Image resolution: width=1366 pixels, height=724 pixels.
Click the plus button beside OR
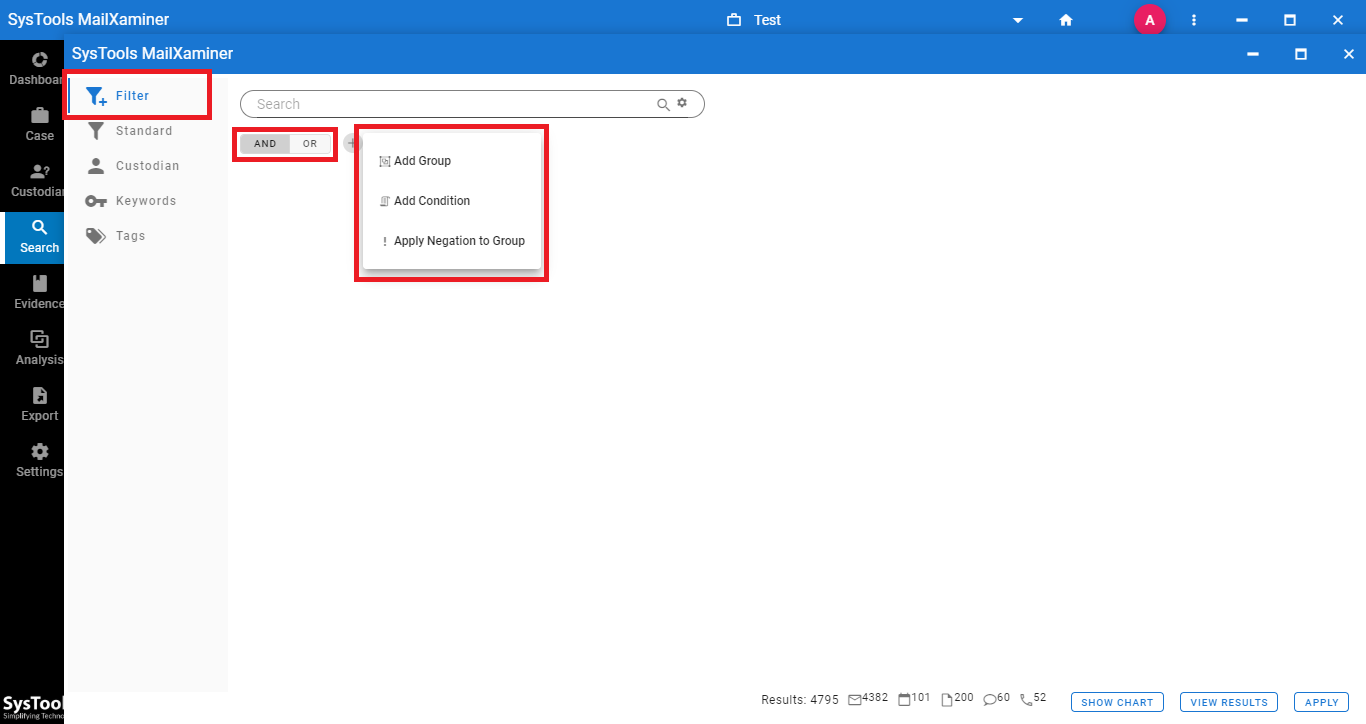coord(350,144)
